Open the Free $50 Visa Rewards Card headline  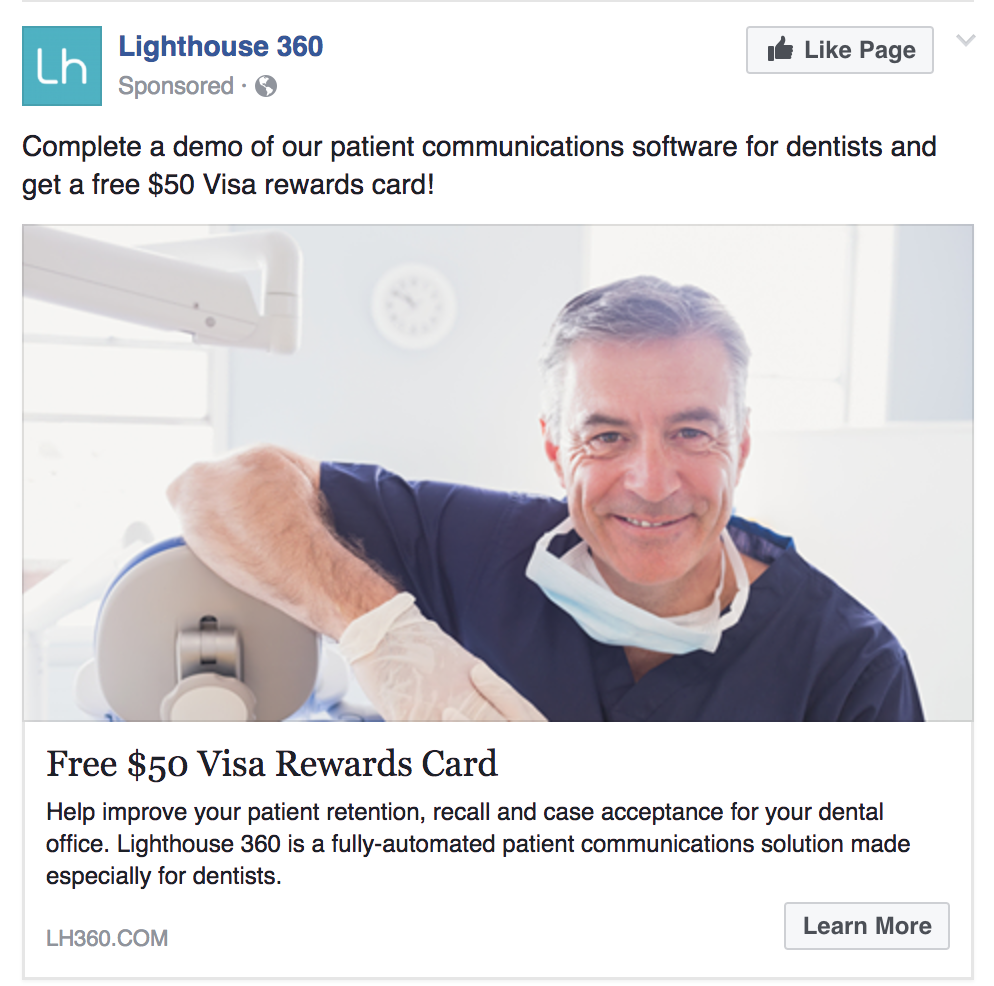point(272,763)
